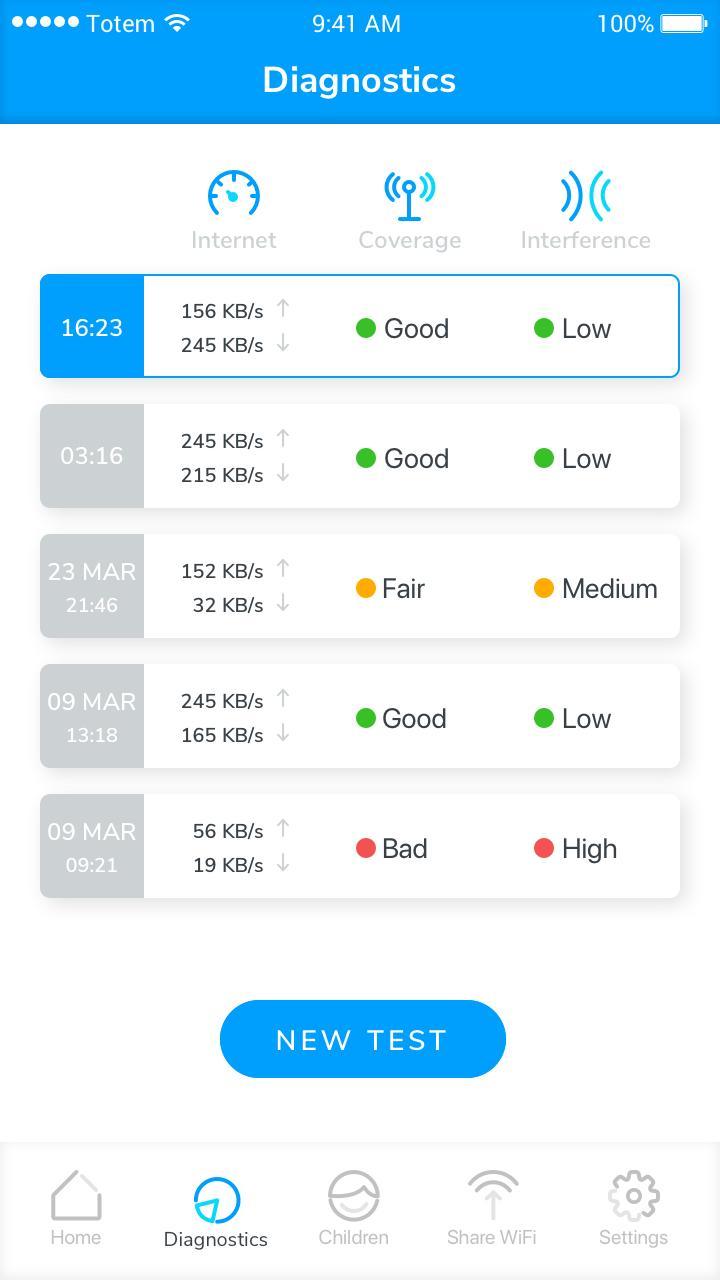Tap the orange Fair coverage dot
The image size is (720, 1280).
click(x=366, y=588)
